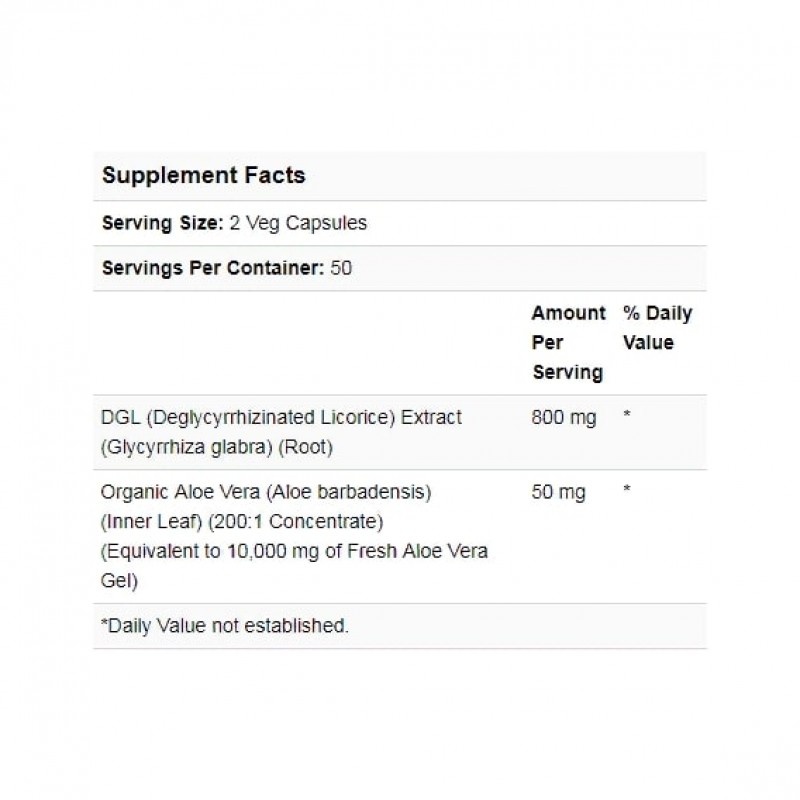Click the word Gel
This screenshot has height=800, width=800.
118,581
